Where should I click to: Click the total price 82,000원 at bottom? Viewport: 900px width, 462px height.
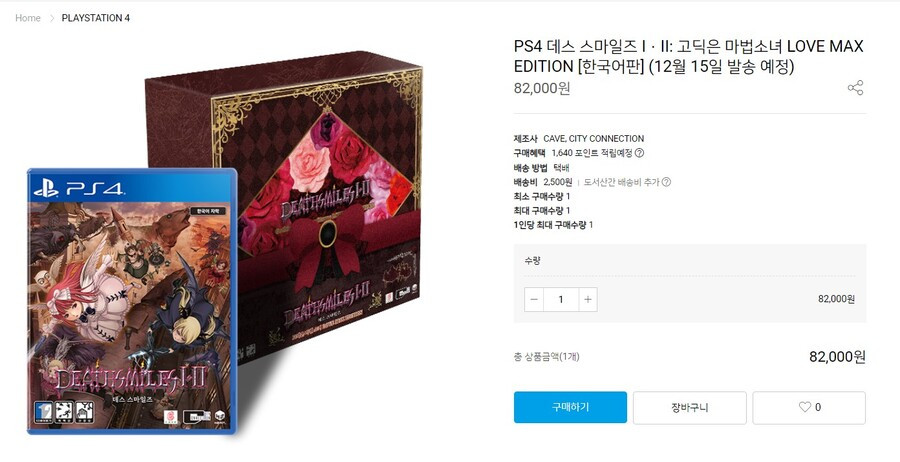coord(837,356)
